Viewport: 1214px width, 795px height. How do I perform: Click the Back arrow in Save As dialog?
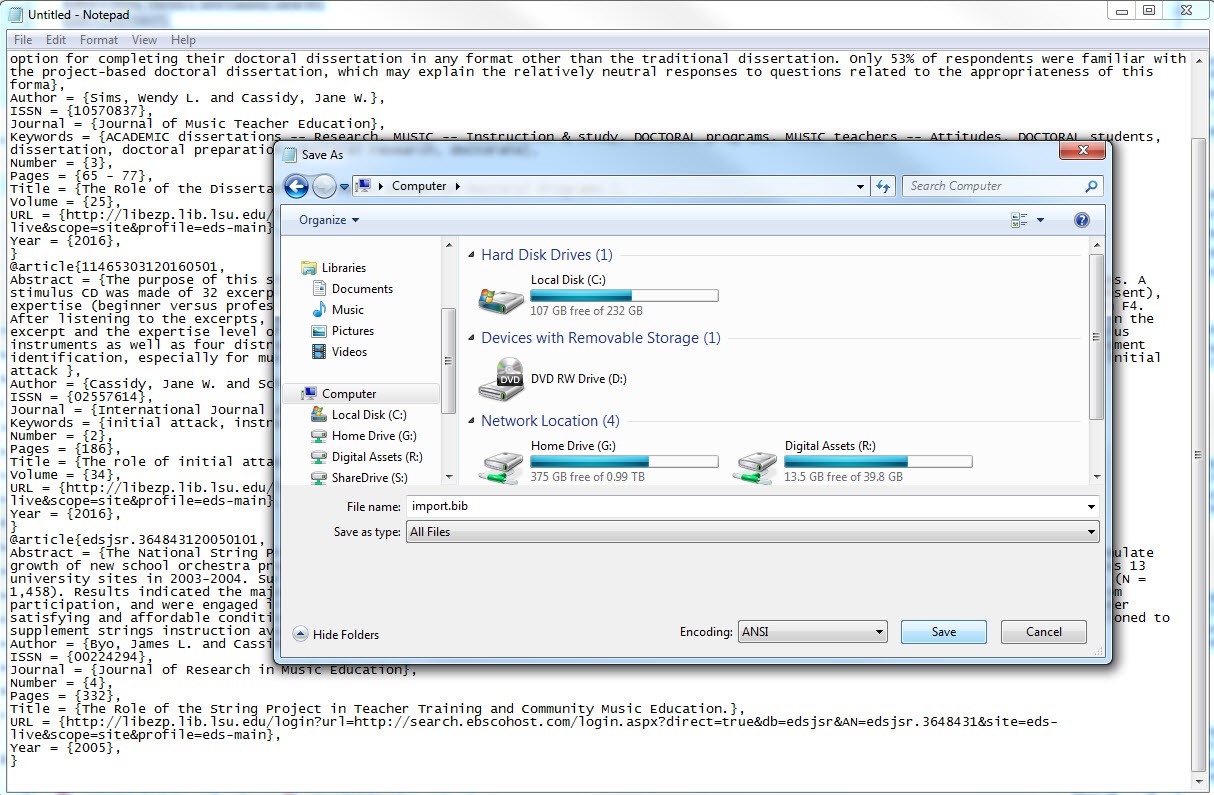296,186
